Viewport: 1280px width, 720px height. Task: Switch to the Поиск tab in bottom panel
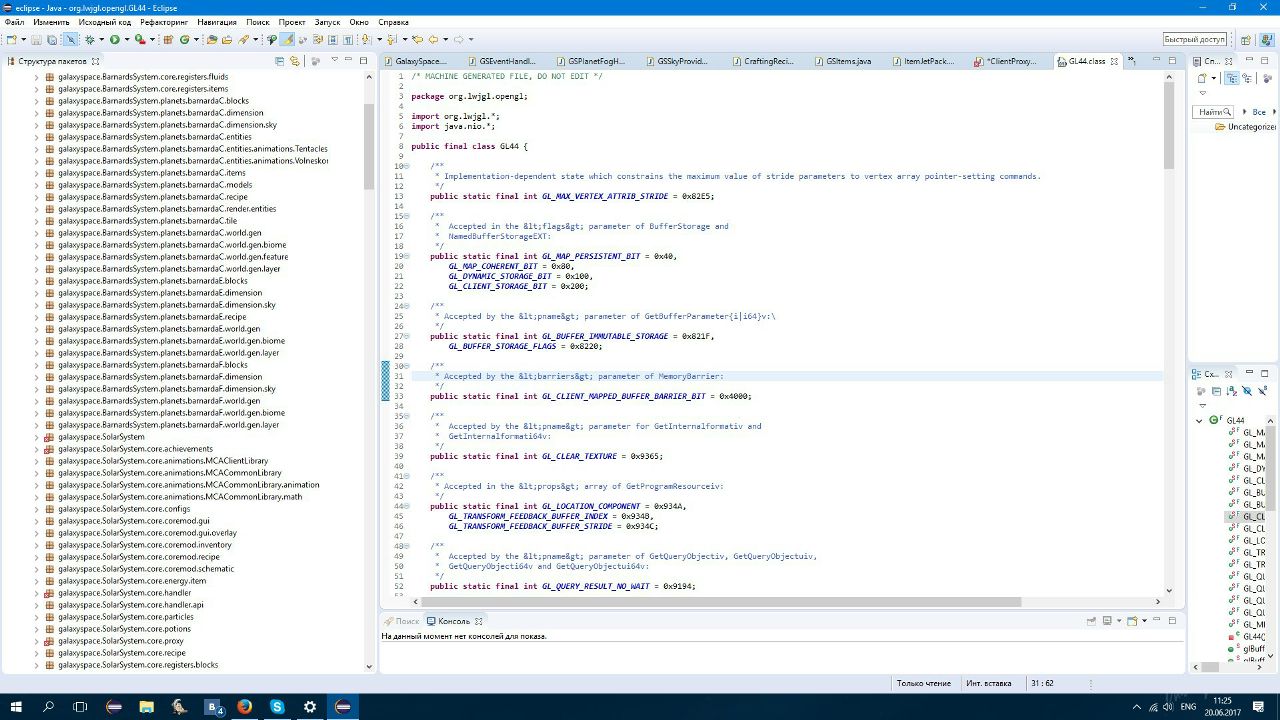point(401,621)
